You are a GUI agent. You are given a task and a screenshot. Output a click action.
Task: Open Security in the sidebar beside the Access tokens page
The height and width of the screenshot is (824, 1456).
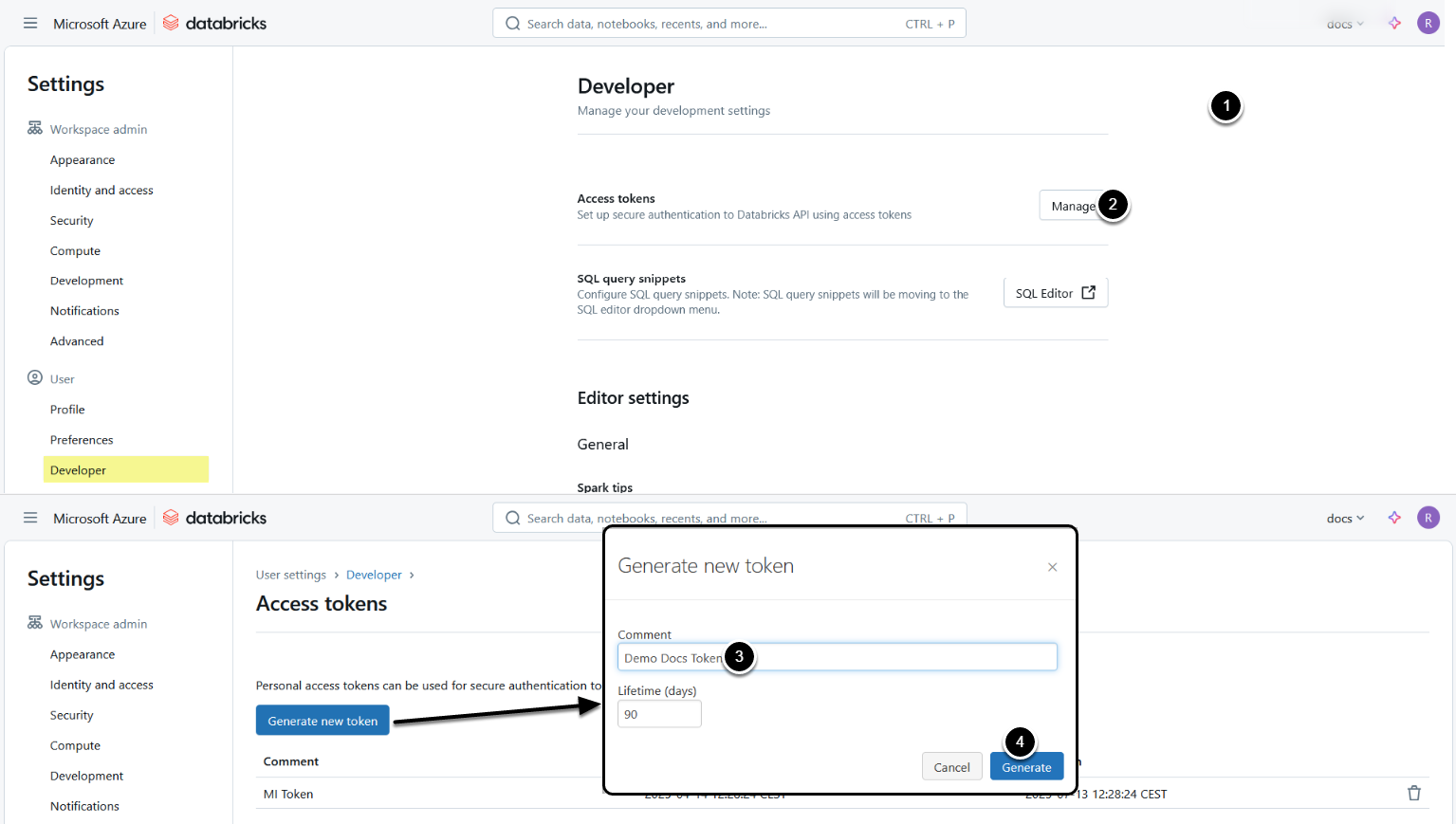pos(72,715)
